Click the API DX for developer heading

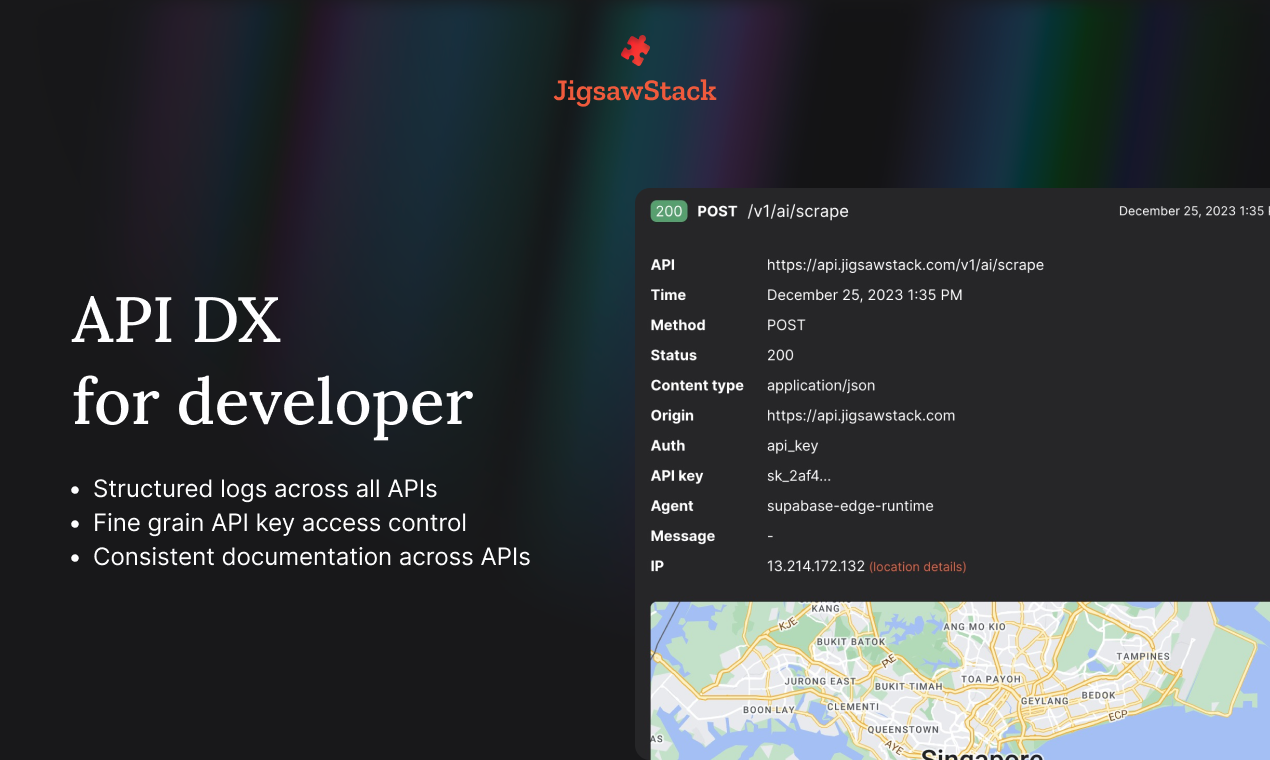[273, 362]
